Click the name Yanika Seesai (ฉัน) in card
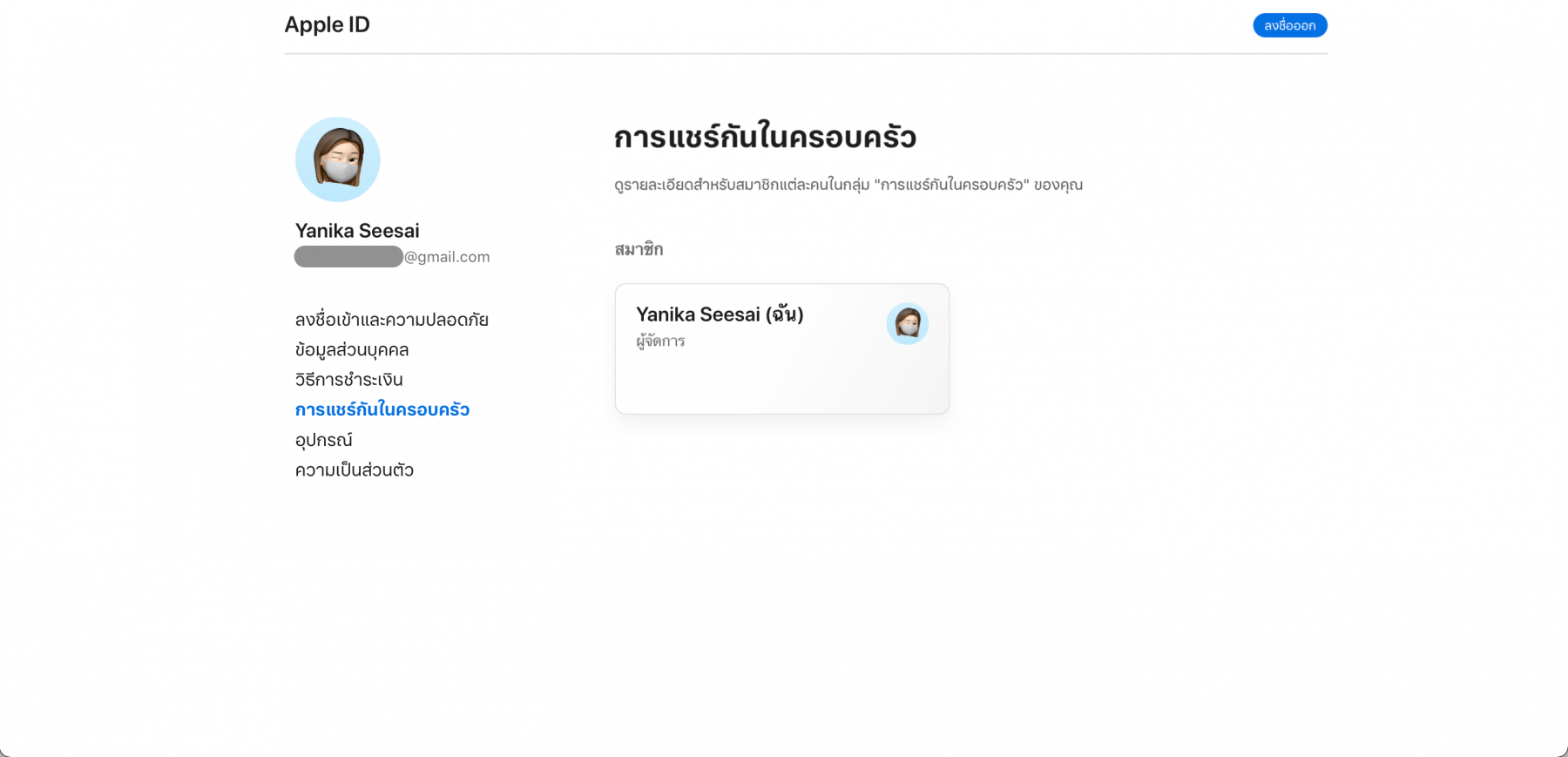1568x757 pixels. [x=719, y=314]
